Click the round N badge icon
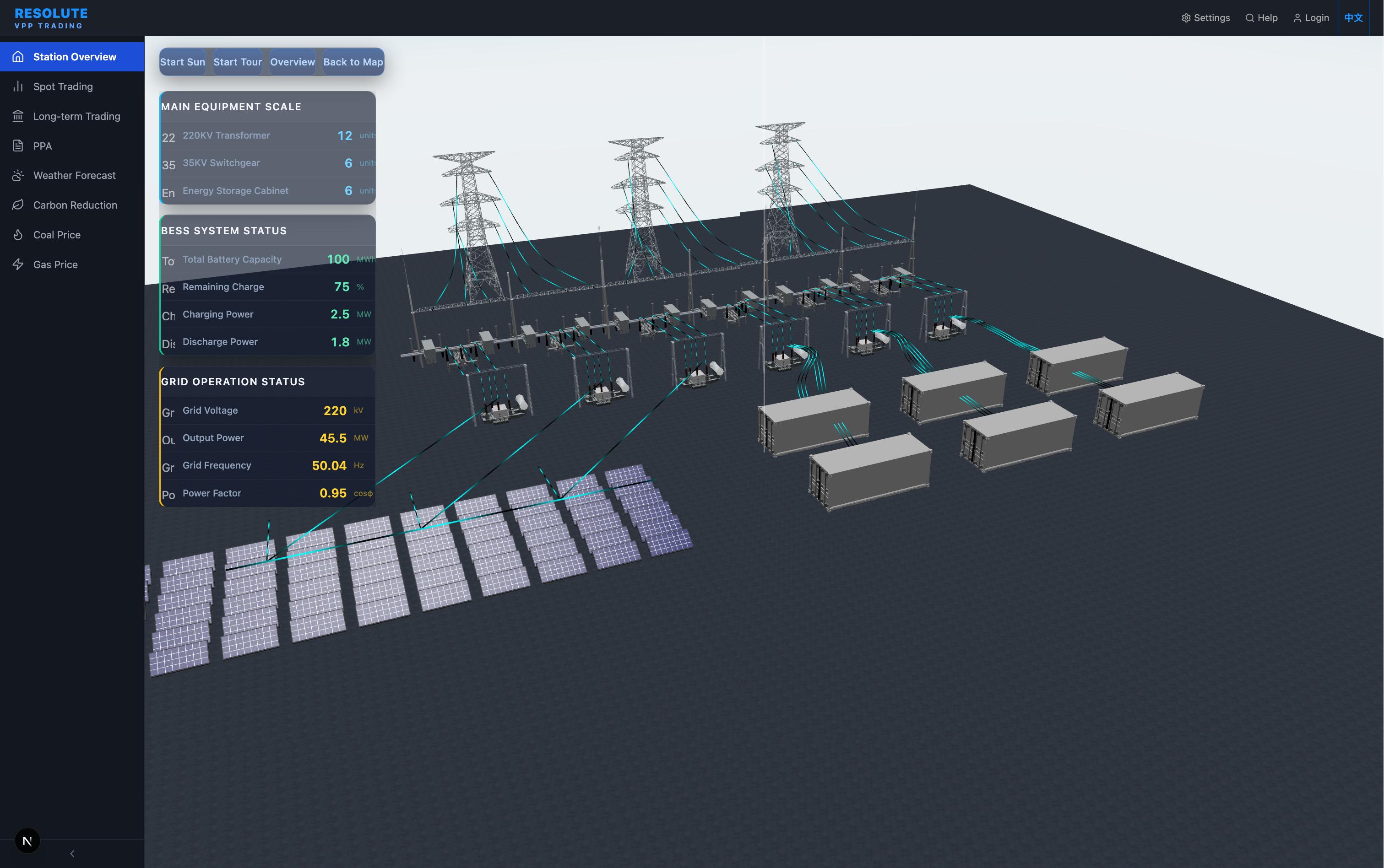Screen dimensions: 1384x868 [x=27, y=841]
